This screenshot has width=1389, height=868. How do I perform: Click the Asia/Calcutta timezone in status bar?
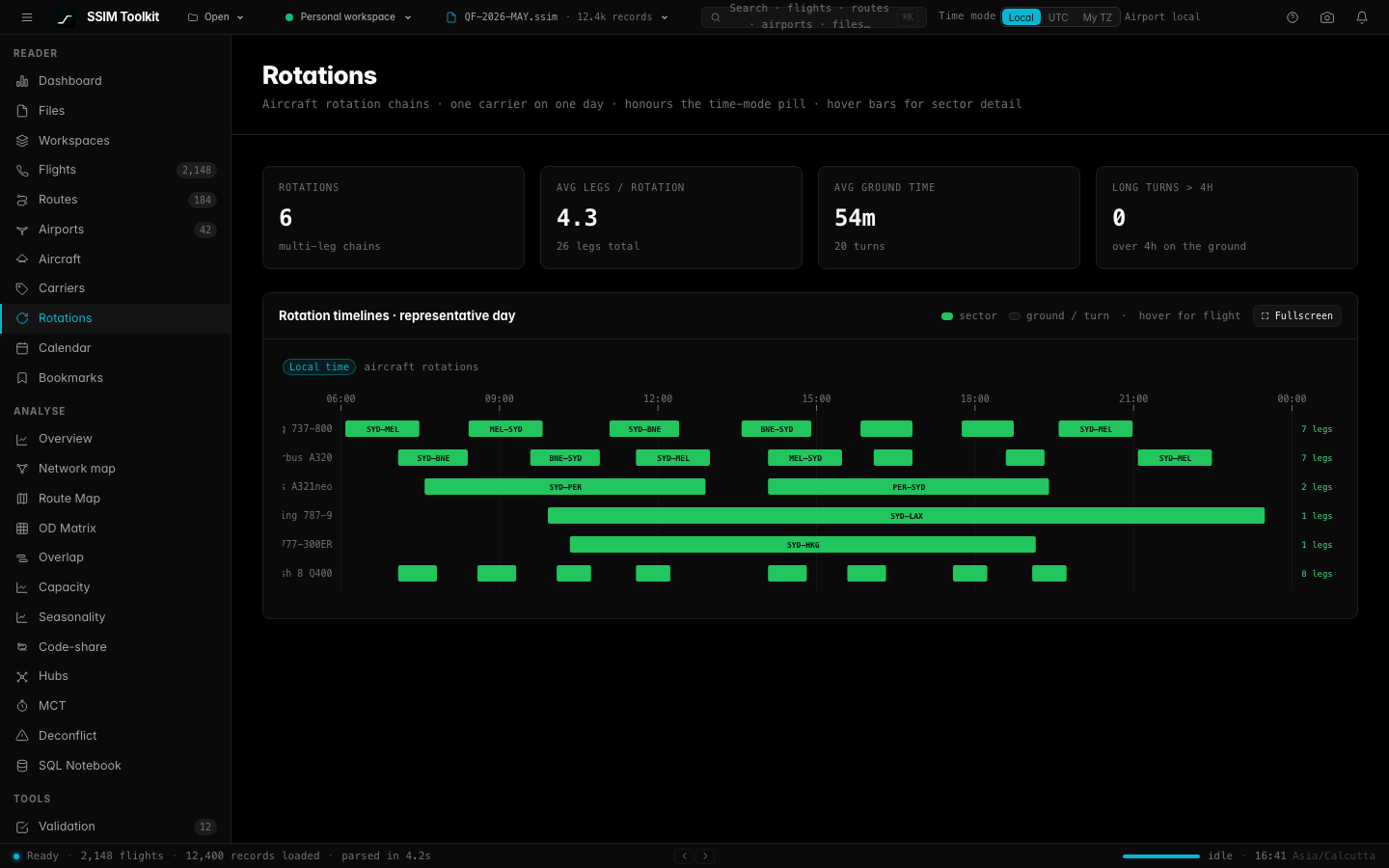[1334, 855]
